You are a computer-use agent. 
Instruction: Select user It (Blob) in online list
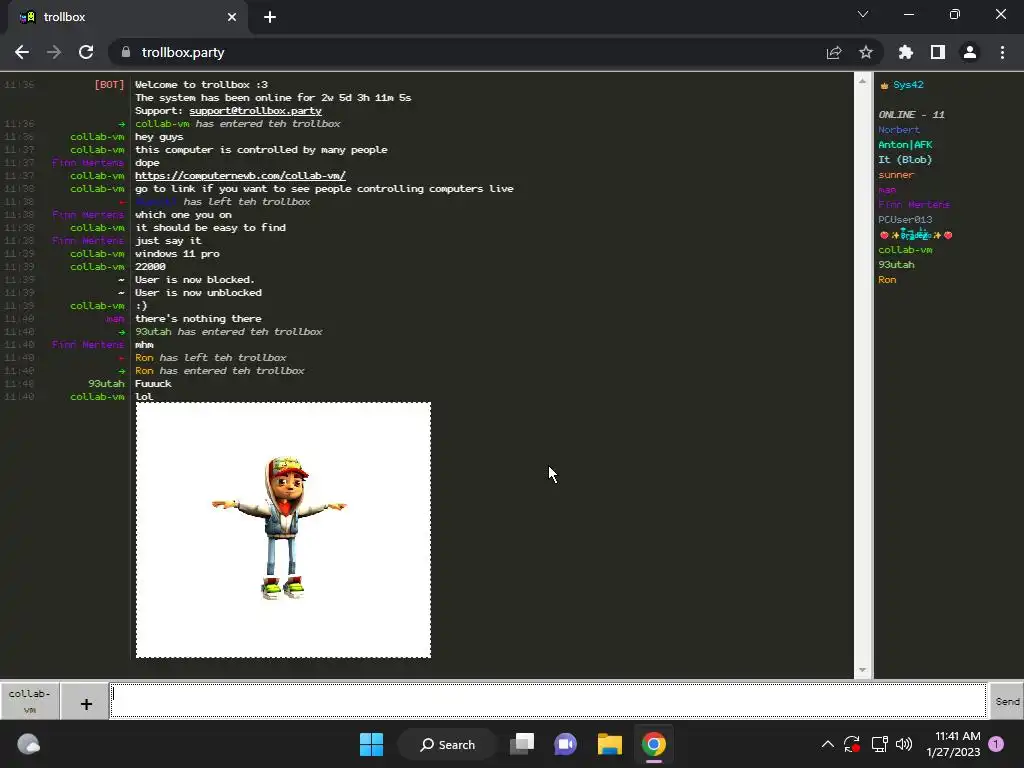pyautogui.click(x=905, y=159)
